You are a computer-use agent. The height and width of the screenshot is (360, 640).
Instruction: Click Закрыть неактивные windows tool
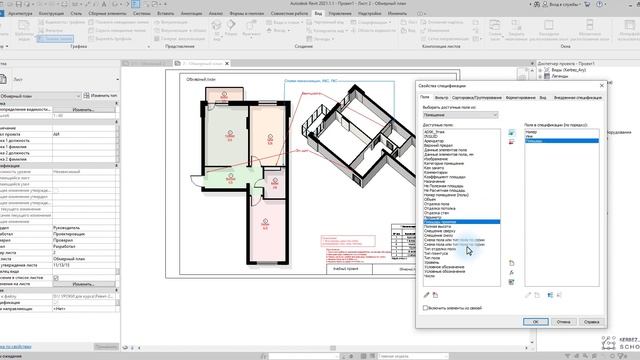[516, 29]
